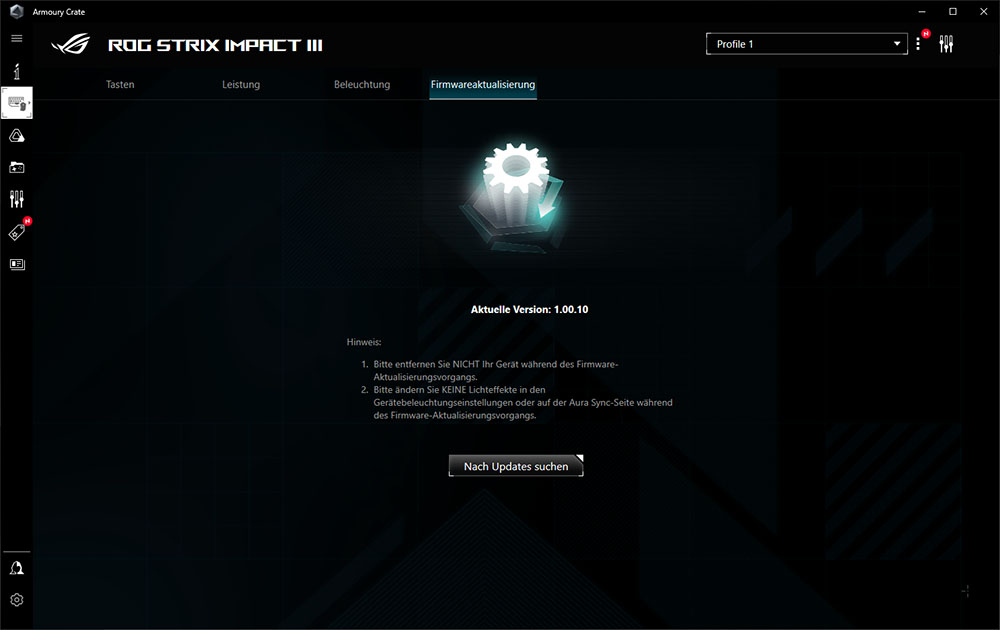Expand the Profile 1 dropdown
This screenshot has height=630, width=1000.
click(807, 44)
